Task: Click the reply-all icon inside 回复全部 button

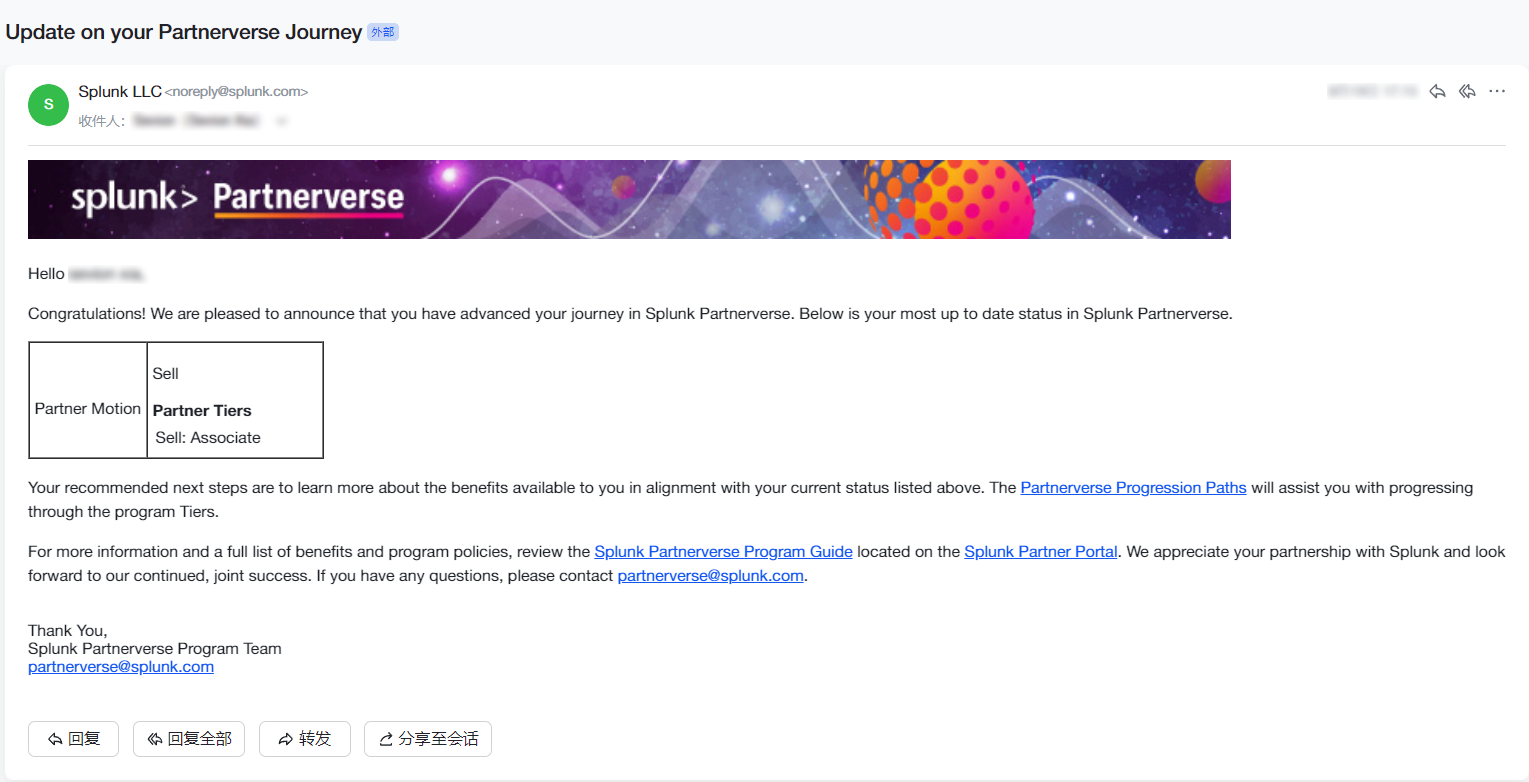Action: pyautogui.click(x=155, y=739)
